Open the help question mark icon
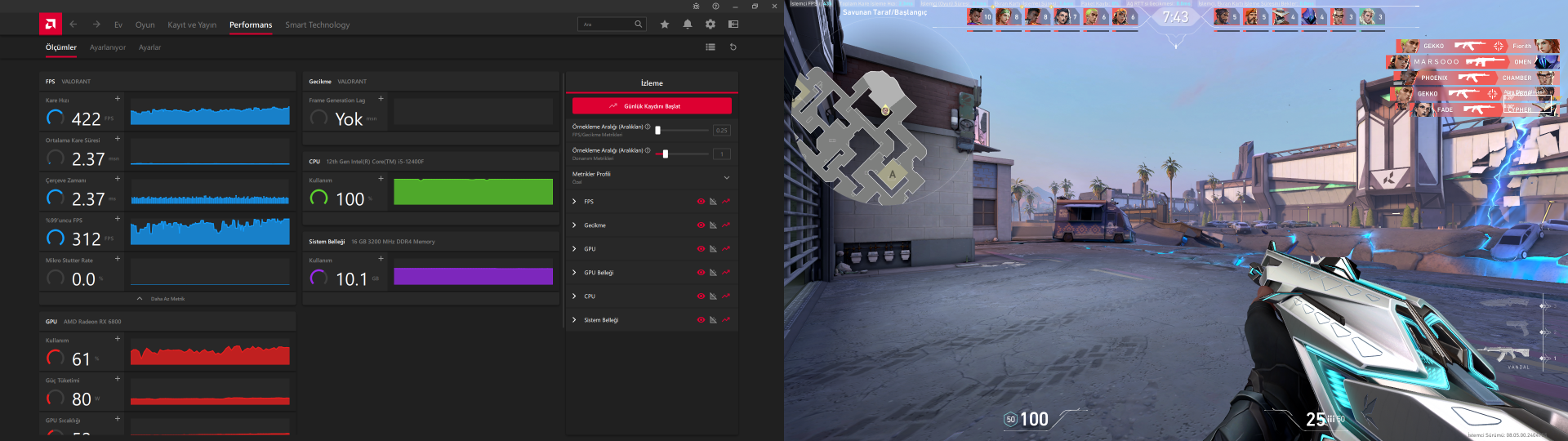 pos(715,6)
